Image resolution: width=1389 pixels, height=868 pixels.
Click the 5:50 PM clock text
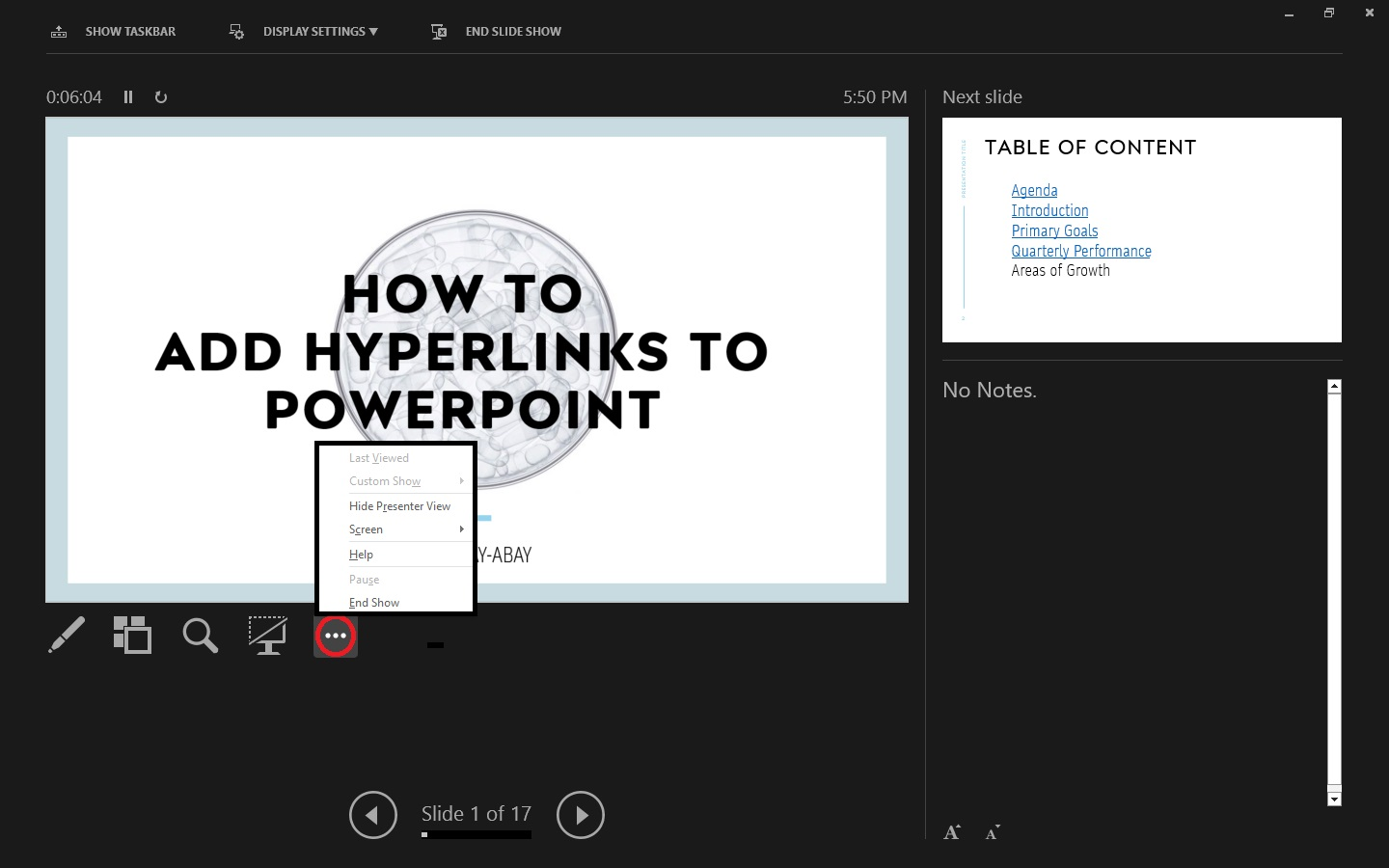tap(875, 97)
